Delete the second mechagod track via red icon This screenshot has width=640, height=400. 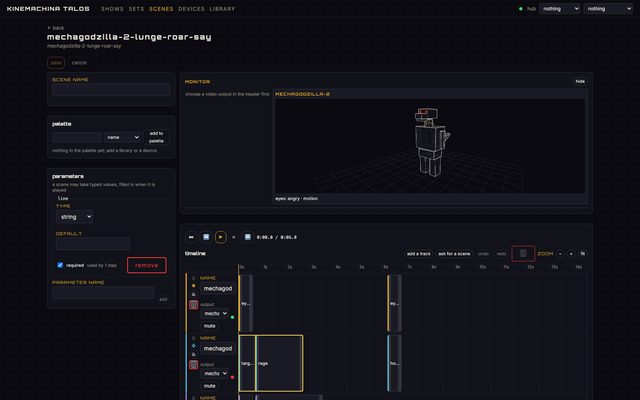pos(193,365)
